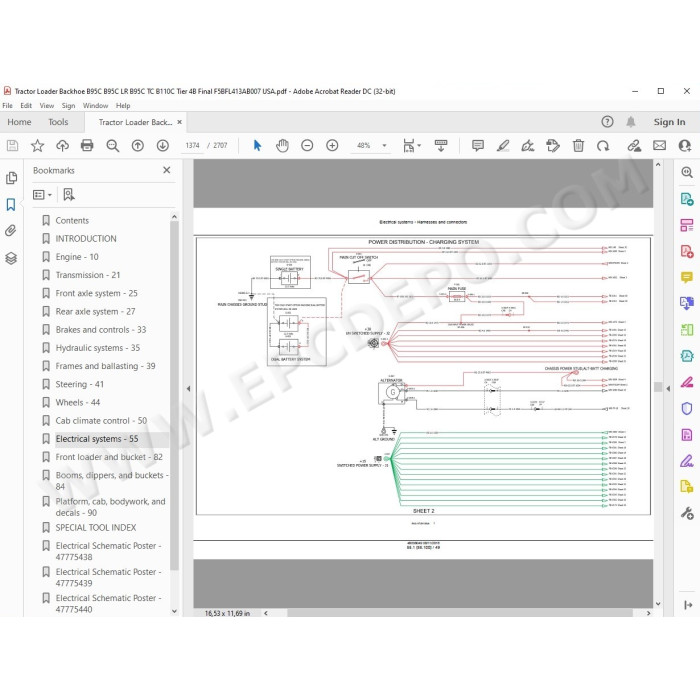Open the Sign document pen icon
Viewport: 700px width, 700px height.
[528, 146]
